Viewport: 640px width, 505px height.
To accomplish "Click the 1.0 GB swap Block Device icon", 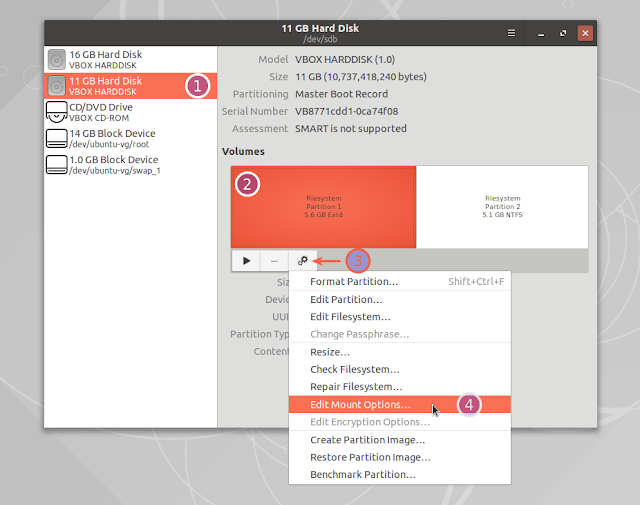I will pyautogui.click(x=57, y=165).
